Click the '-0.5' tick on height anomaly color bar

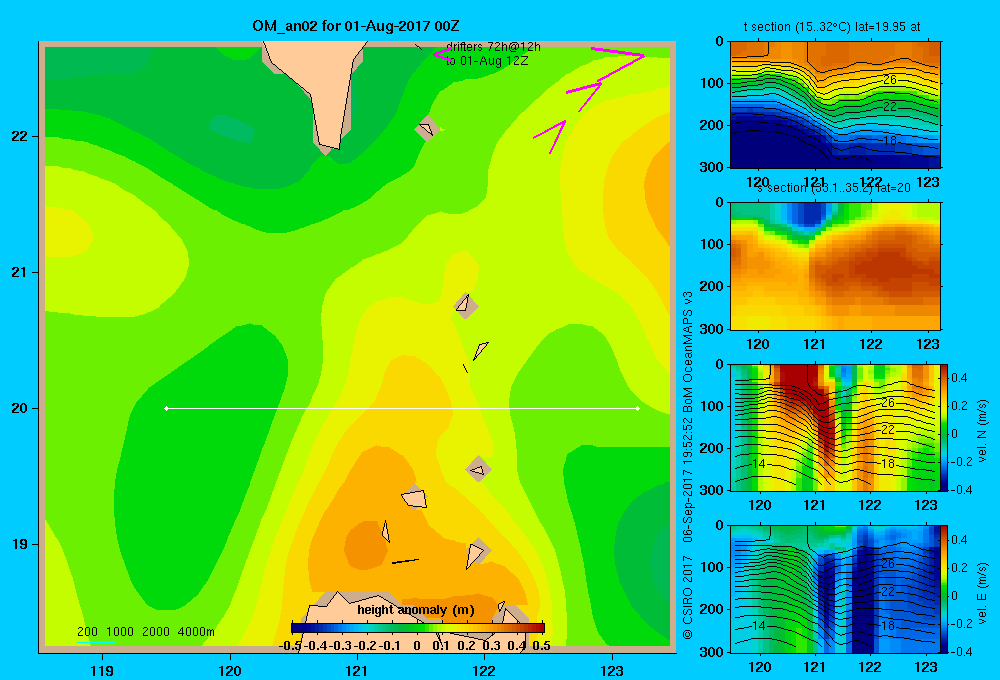pyautogui.click(x=290, y=646)
